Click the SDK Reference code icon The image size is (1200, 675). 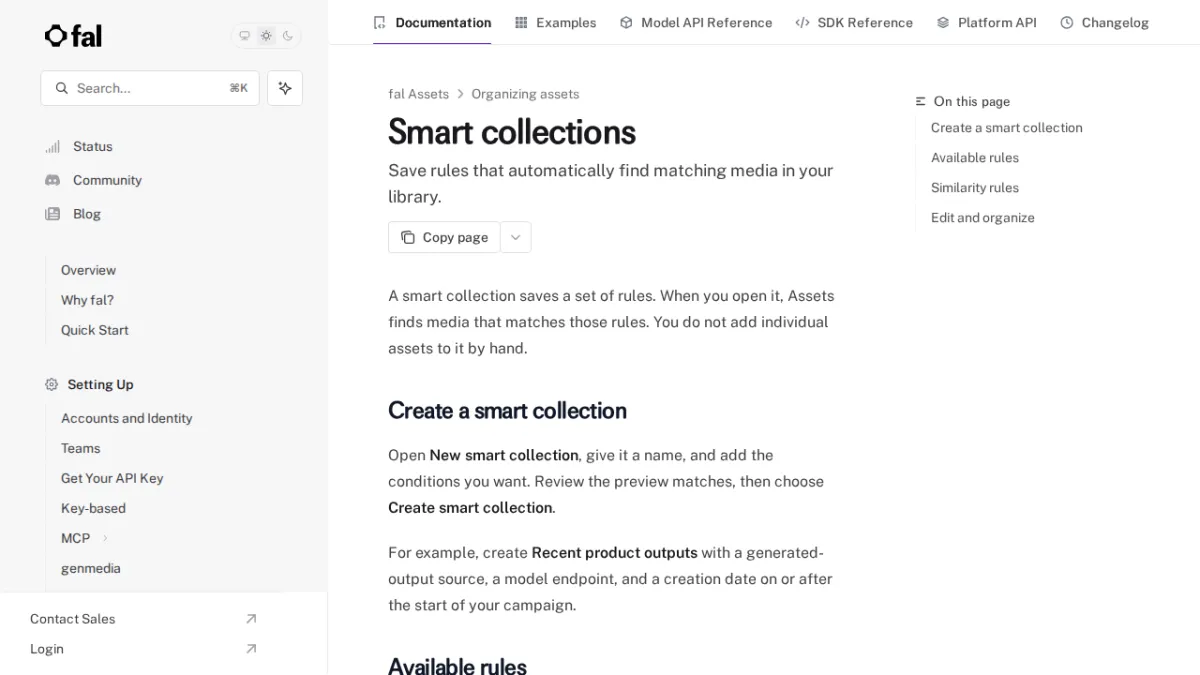[x=802, y=22]
